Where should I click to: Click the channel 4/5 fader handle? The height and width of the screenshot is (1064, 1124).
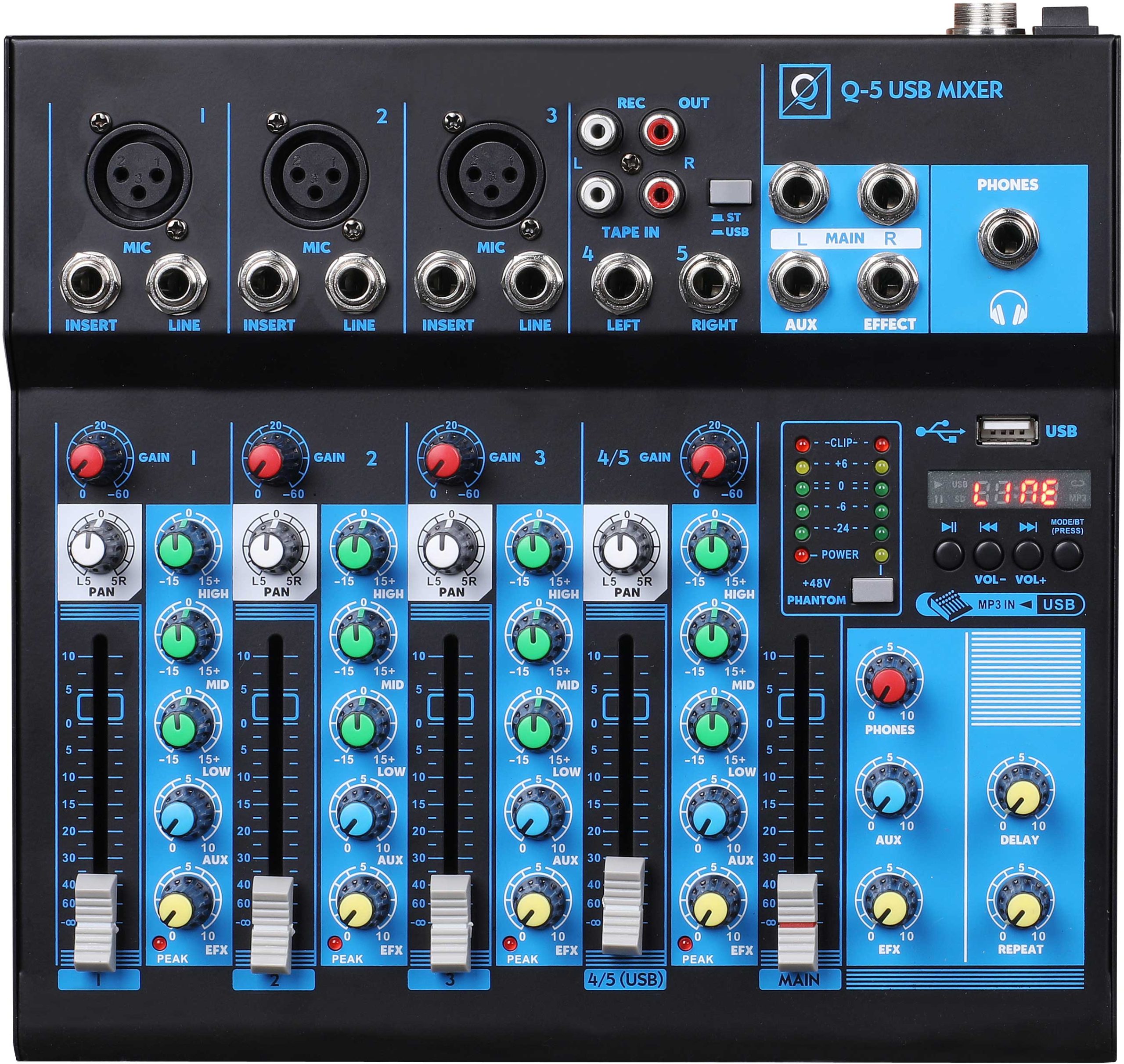click(x=624, y=905)
